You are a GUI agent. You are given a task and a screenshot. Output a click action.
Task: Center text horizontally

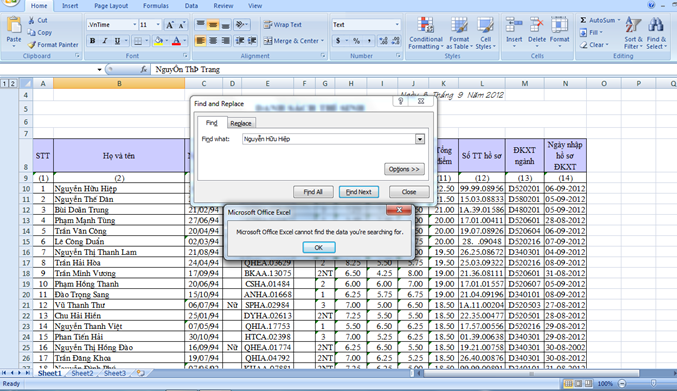213,41
